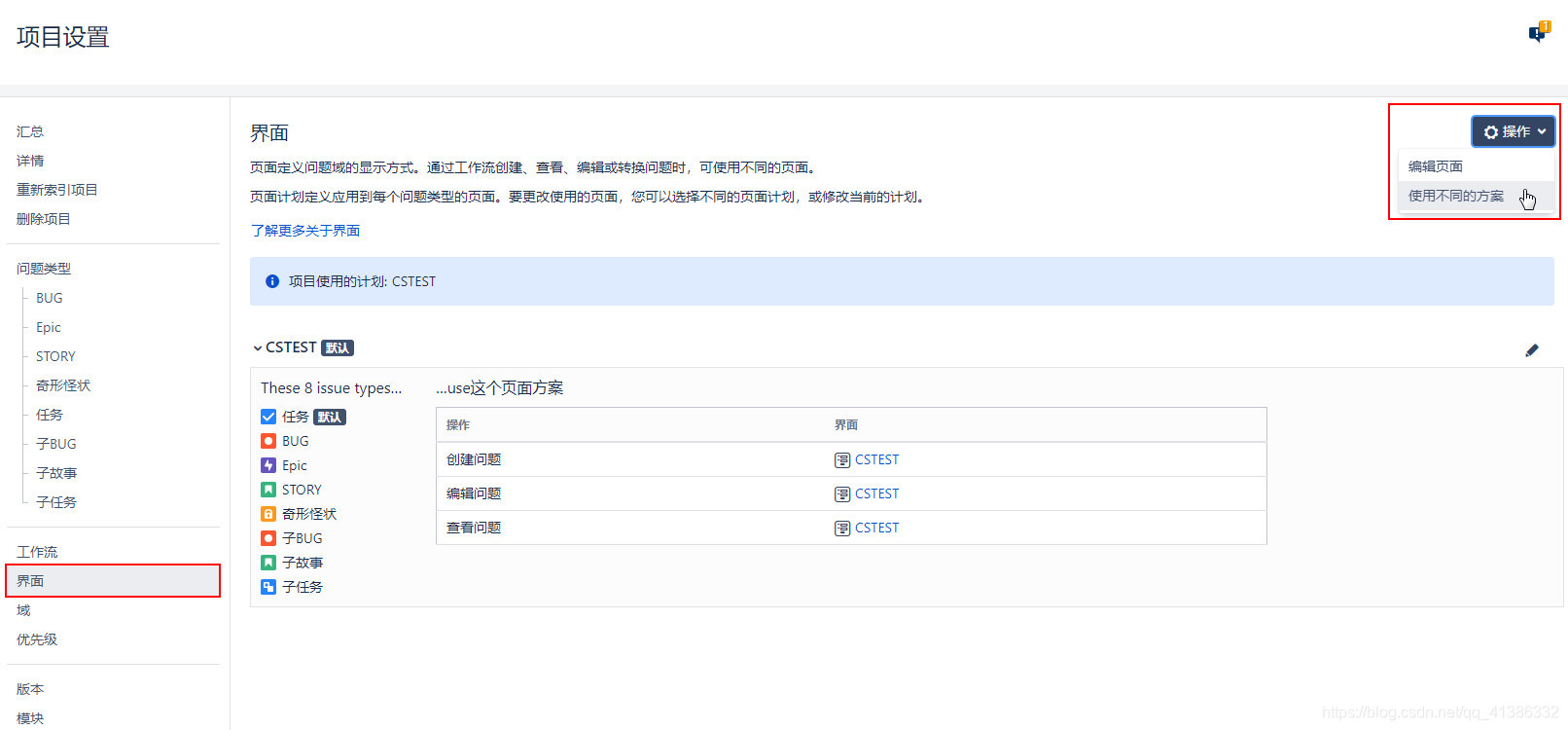Click the BUG issue type icon
This screenshot has width=1568, height=730.
[268, 441]
